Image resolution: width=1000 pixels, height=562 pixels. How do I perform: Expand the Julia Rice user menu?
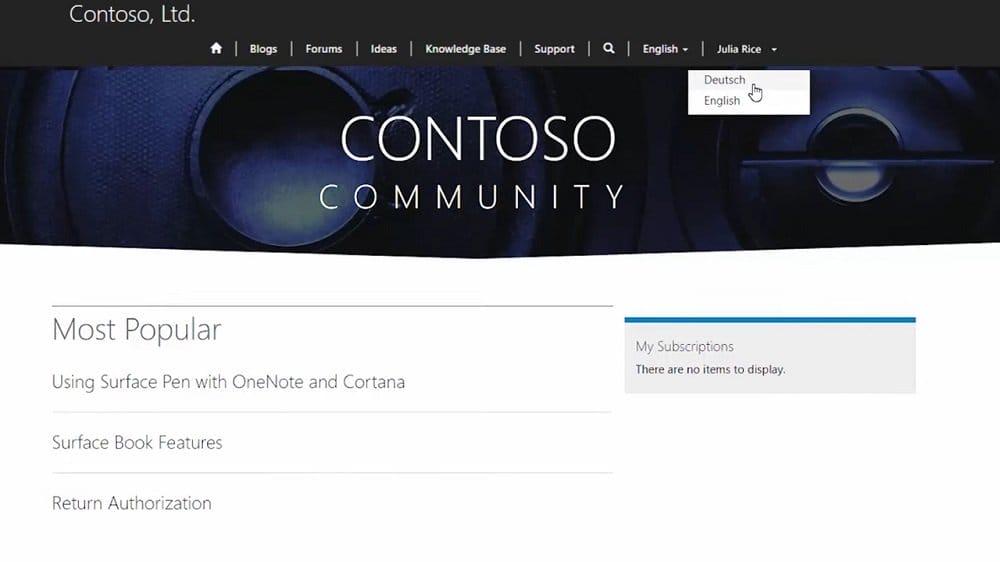pos(746,49)
